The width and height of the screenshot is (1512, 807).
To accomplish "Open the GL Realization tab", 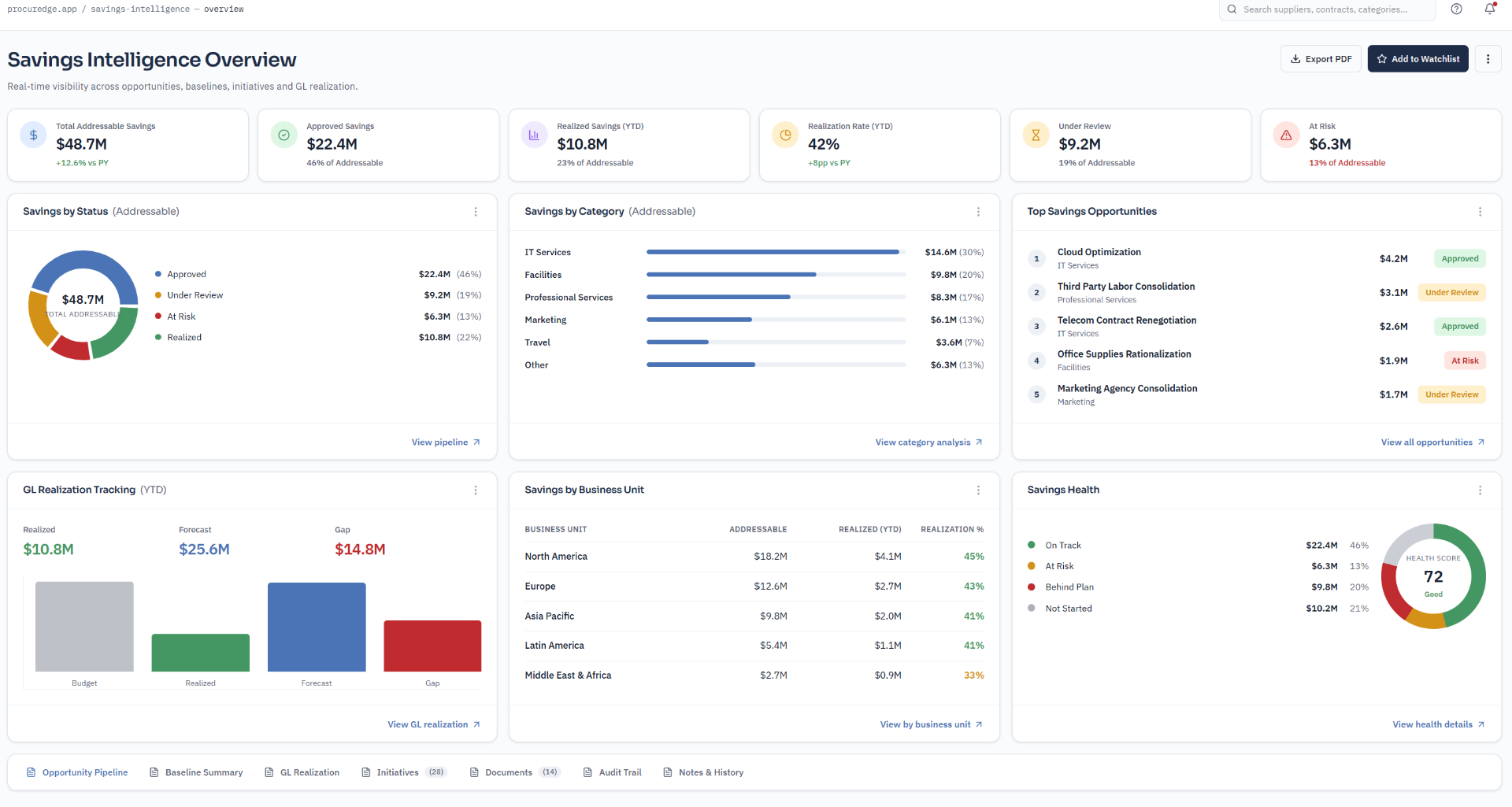I will 302,772.
